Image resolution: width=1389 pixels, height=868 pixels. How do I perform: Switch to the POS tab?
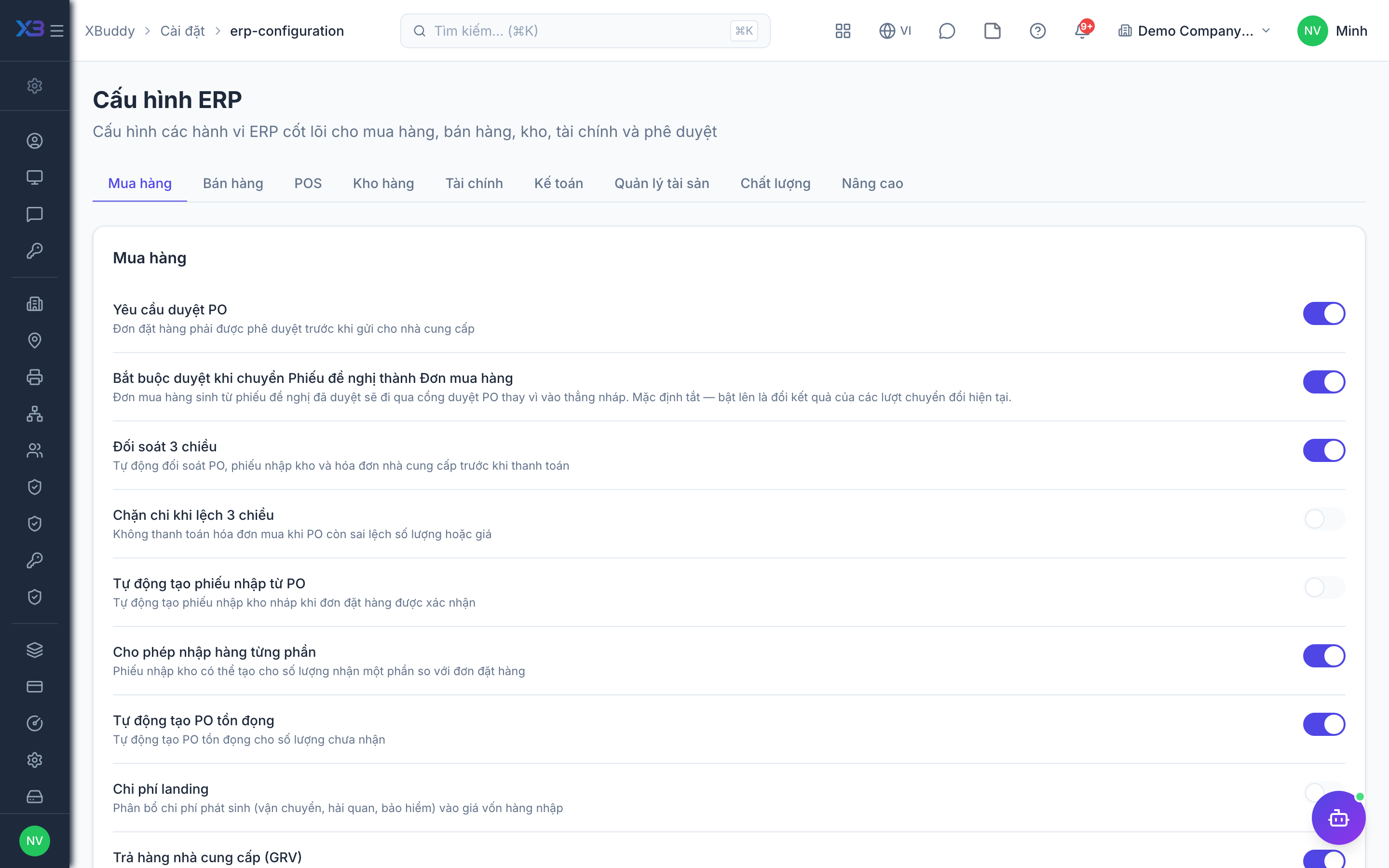click(308, 184)
